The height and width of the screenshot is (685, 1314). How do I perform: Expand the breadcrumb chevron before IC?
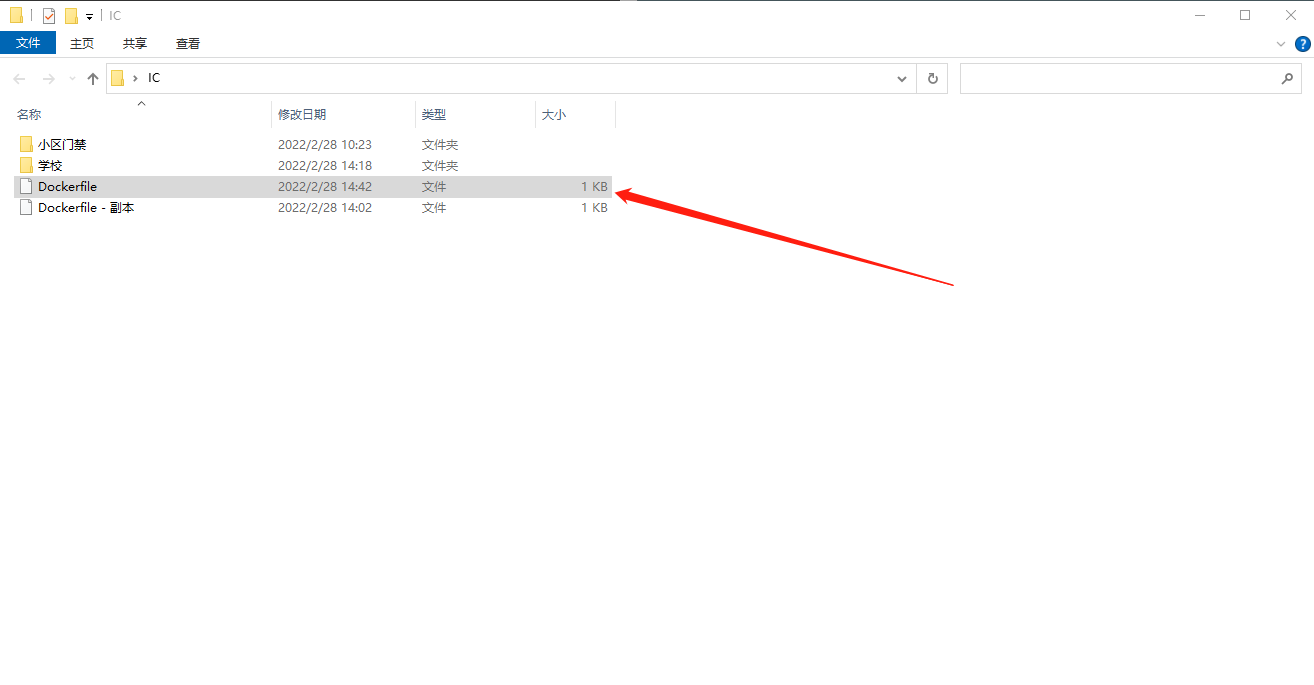click(x=135, y=78)
